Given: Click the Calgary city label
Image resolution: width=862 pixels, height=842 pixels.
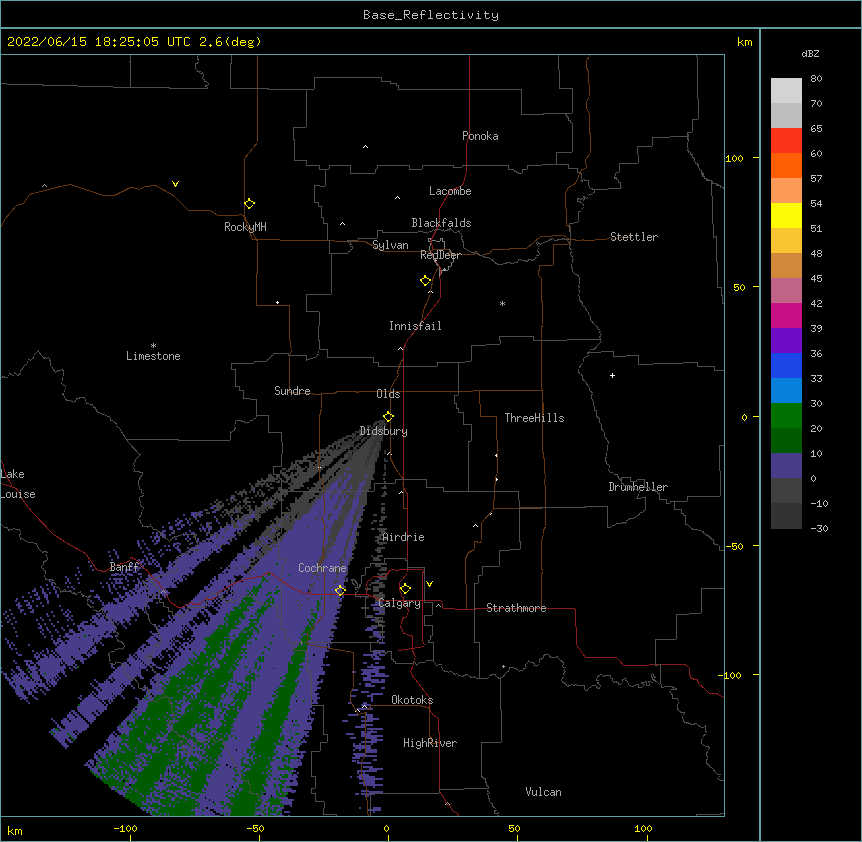Looking at the screenshot, I should tap(400, 603).
